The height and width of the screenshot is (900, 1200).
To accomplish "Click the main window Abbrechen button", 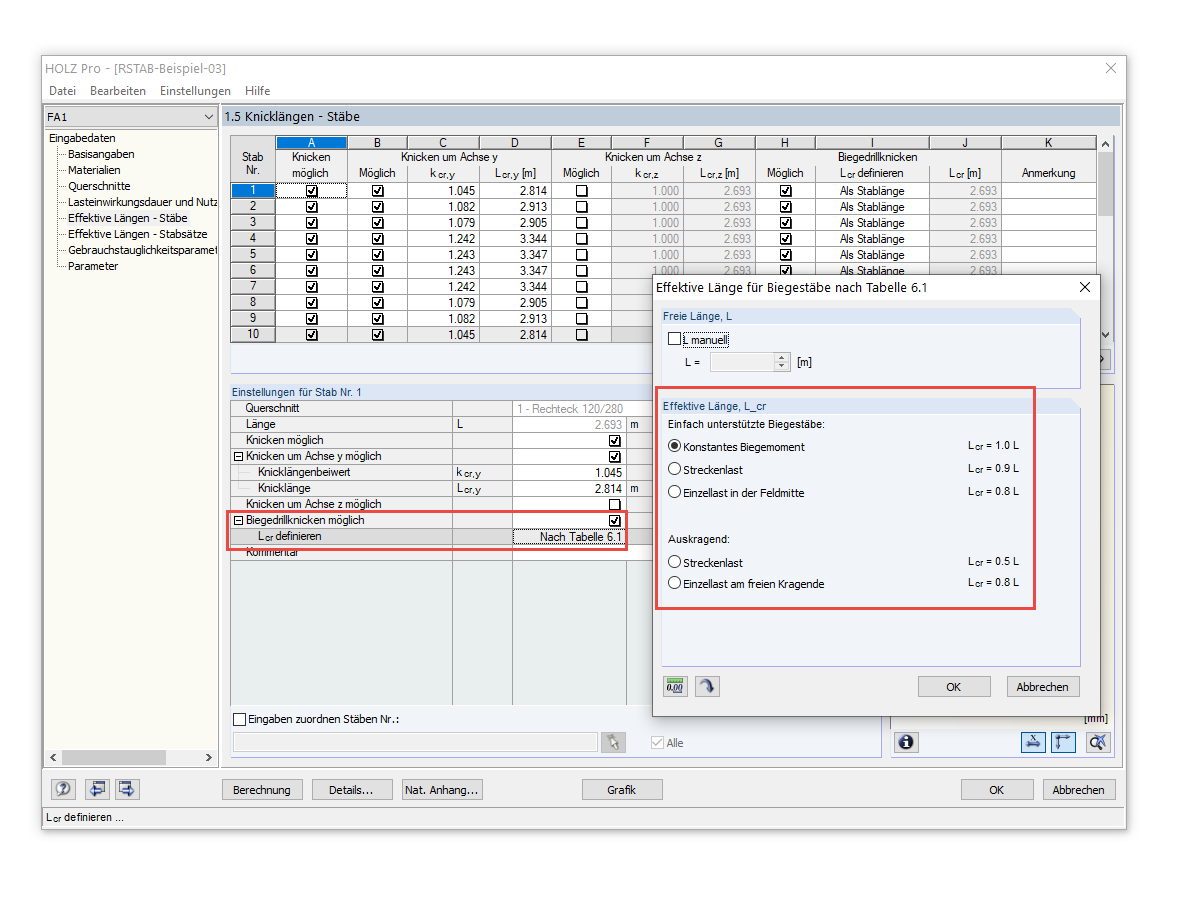I will (x=1079, y=790).
